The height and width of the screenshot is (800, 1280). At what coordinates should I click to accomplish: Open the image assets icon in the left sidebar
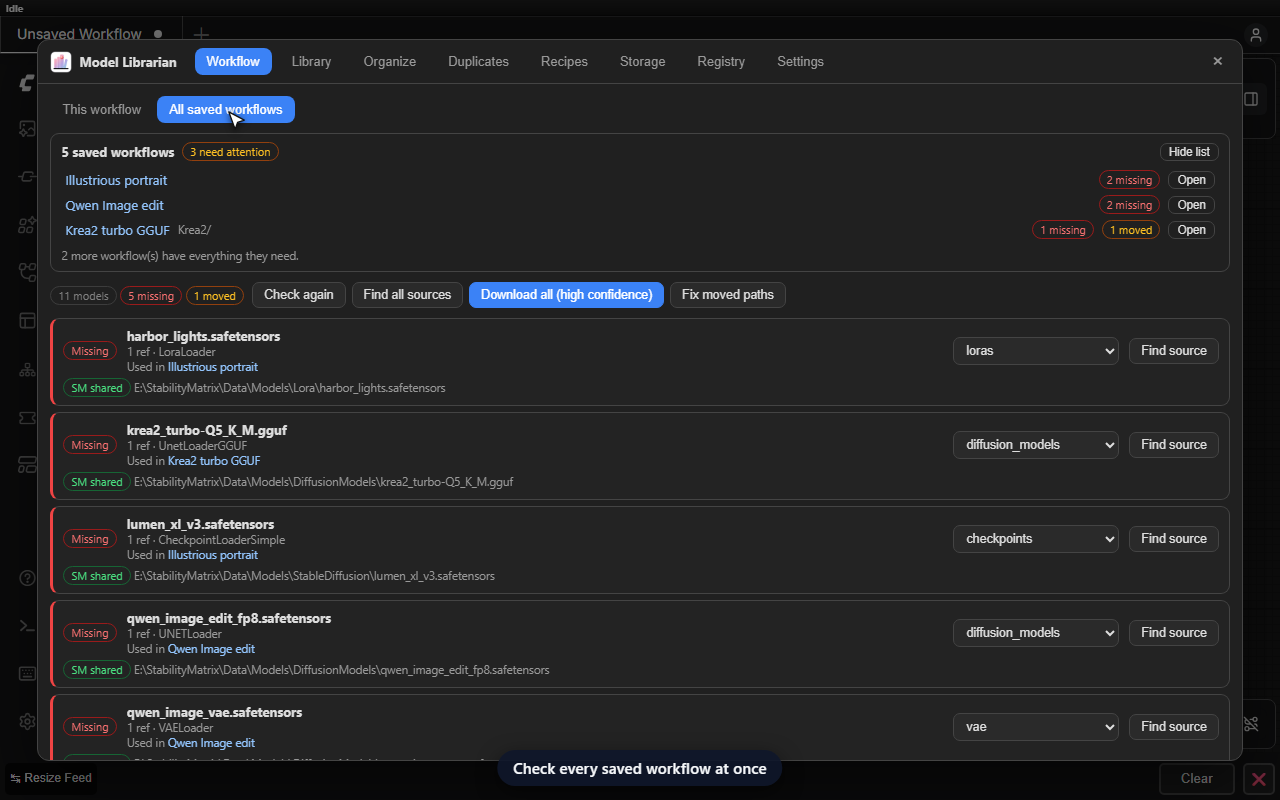click(27, 129)
